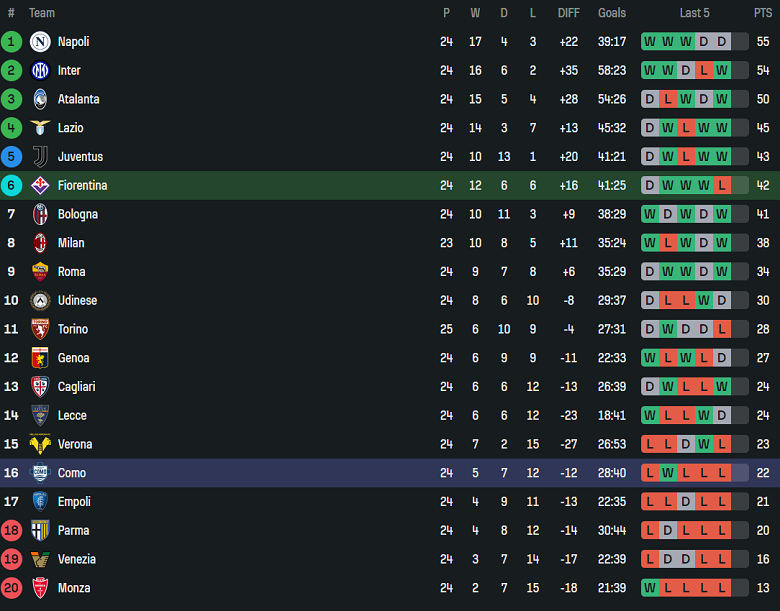Click the red position 20 badge
This screenshot has width=780, height=611.
tap(11, 588)
